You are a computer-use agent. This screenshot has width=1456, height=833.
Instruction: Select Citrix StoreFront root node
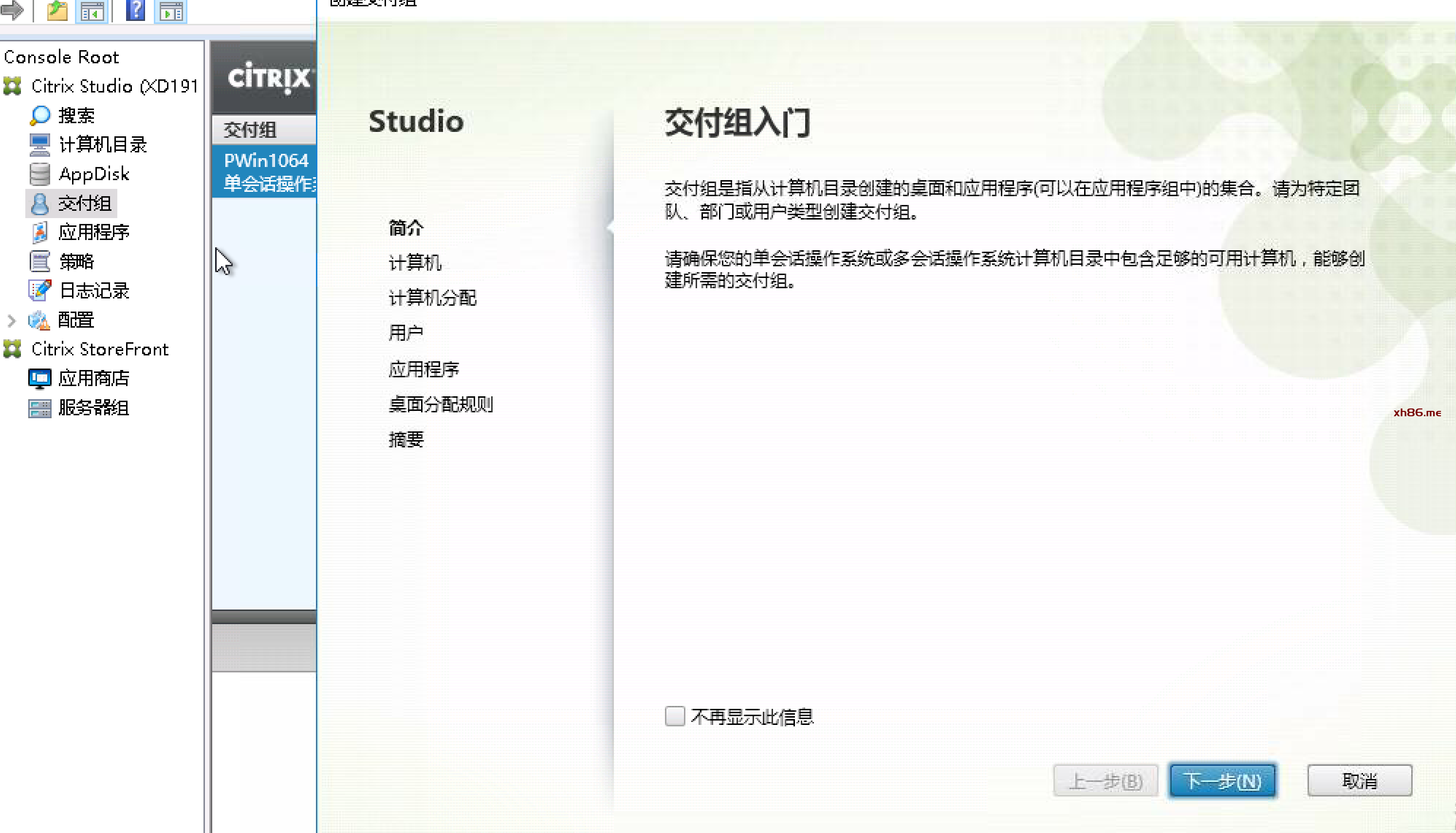click(99, 349)
